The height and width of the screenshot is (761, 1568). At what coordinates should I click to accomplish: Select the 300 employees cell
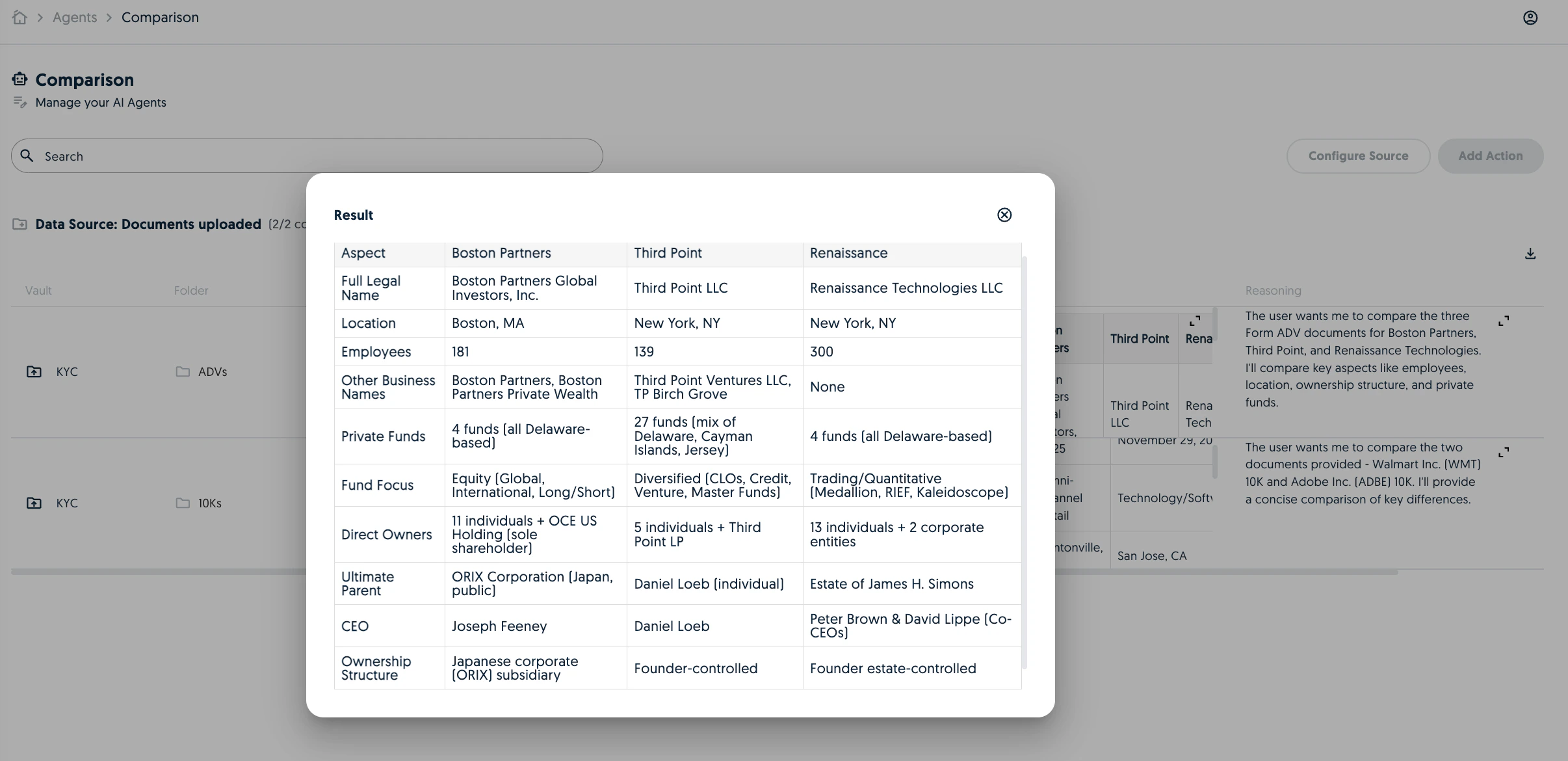(x=912, y=352)
